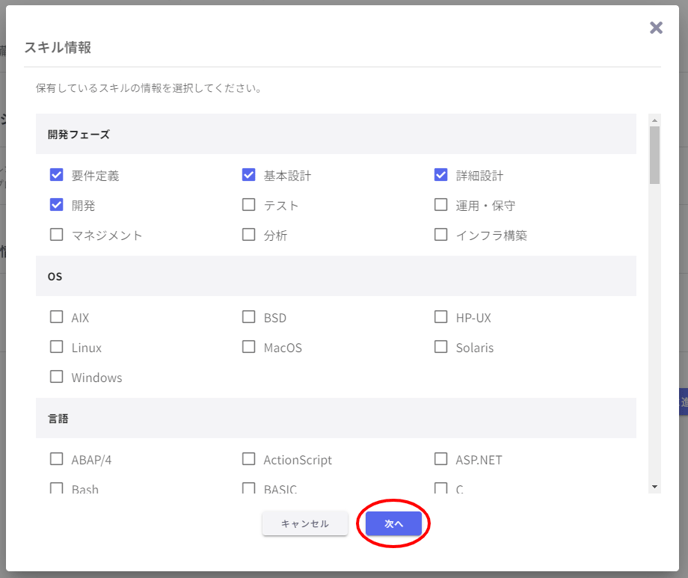Select the ASP.NET language checkbox
The width and height of the screenshot is (688, 578).
click(441, 459)
